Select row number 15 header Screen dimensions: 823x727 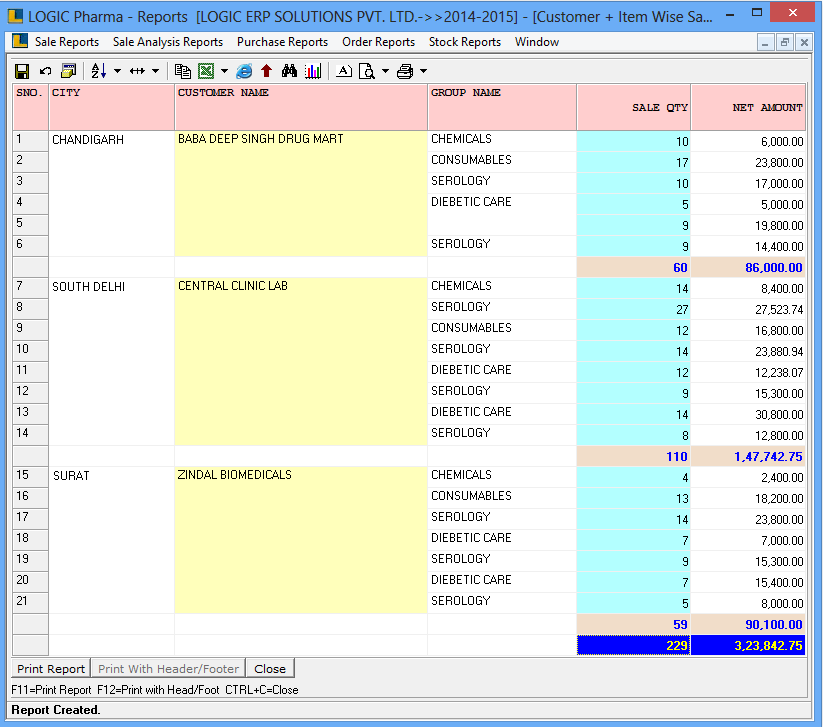[x=30, y=477]
